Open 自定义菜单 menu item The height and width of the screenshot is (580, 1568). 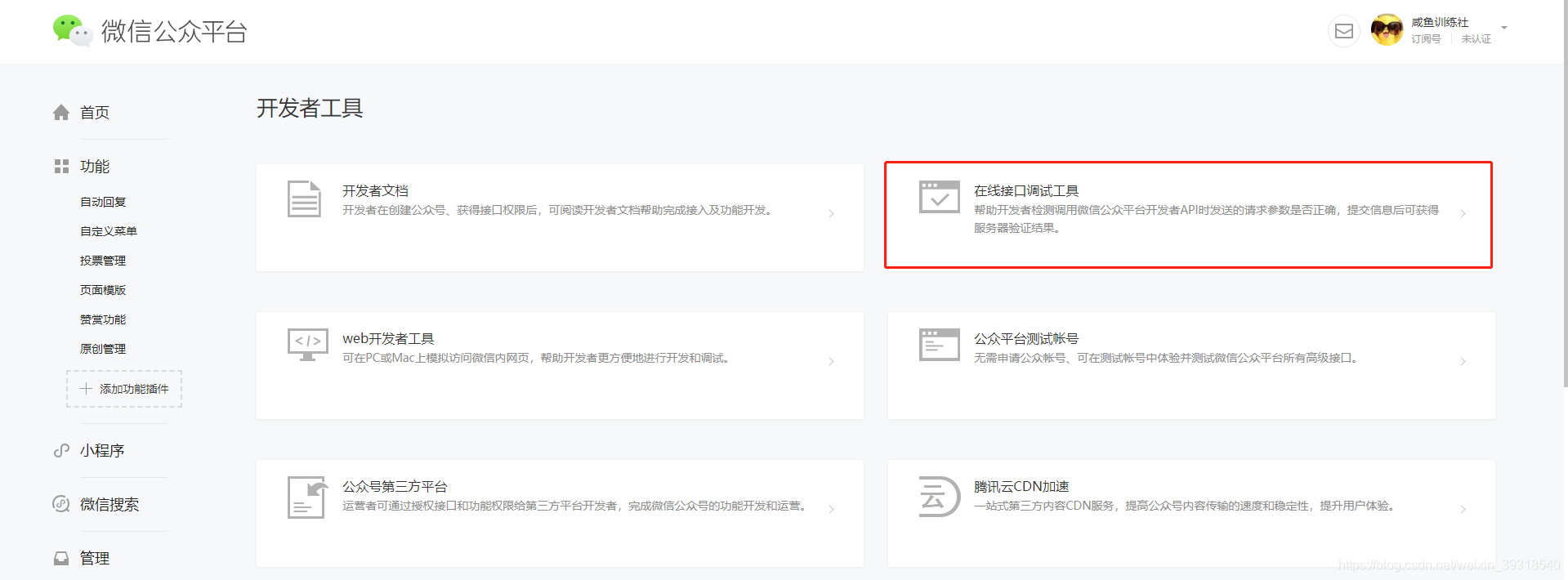click(109, 231)
